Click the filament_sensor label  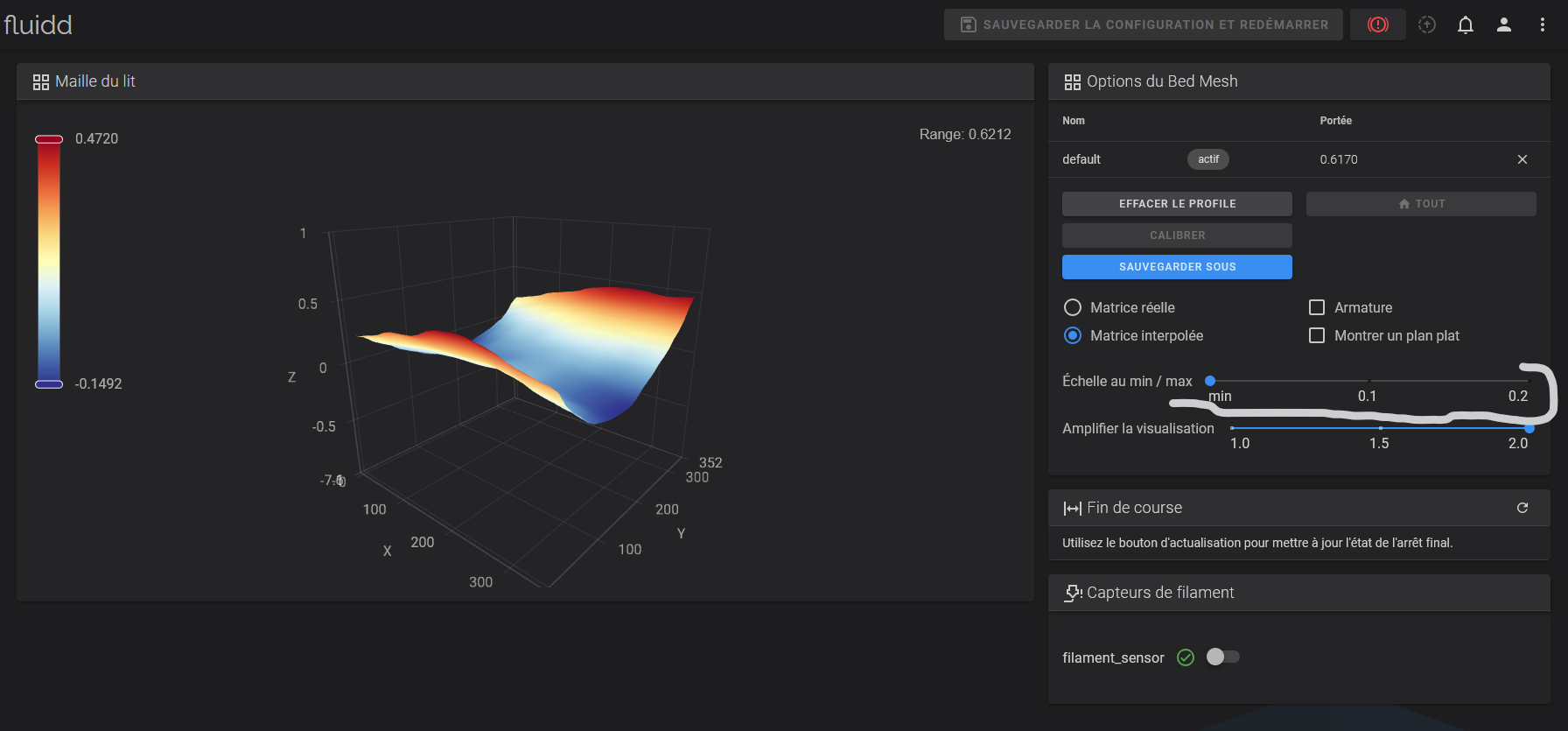[1113, 657]
